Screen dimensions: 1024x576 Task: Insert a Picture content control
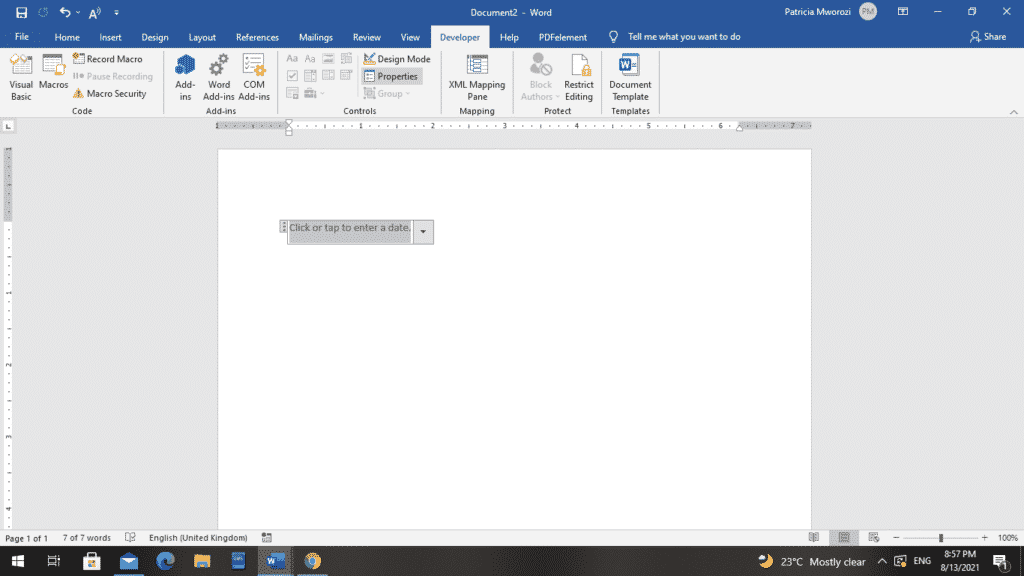pos(328,58)
